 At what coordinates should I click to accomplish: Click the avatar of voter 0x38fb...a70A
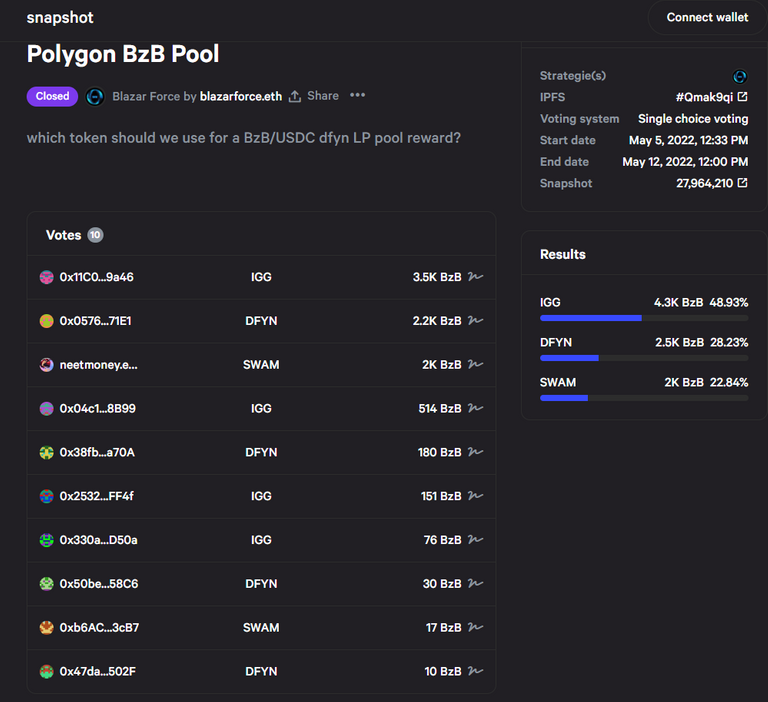(x=47, y=453)
